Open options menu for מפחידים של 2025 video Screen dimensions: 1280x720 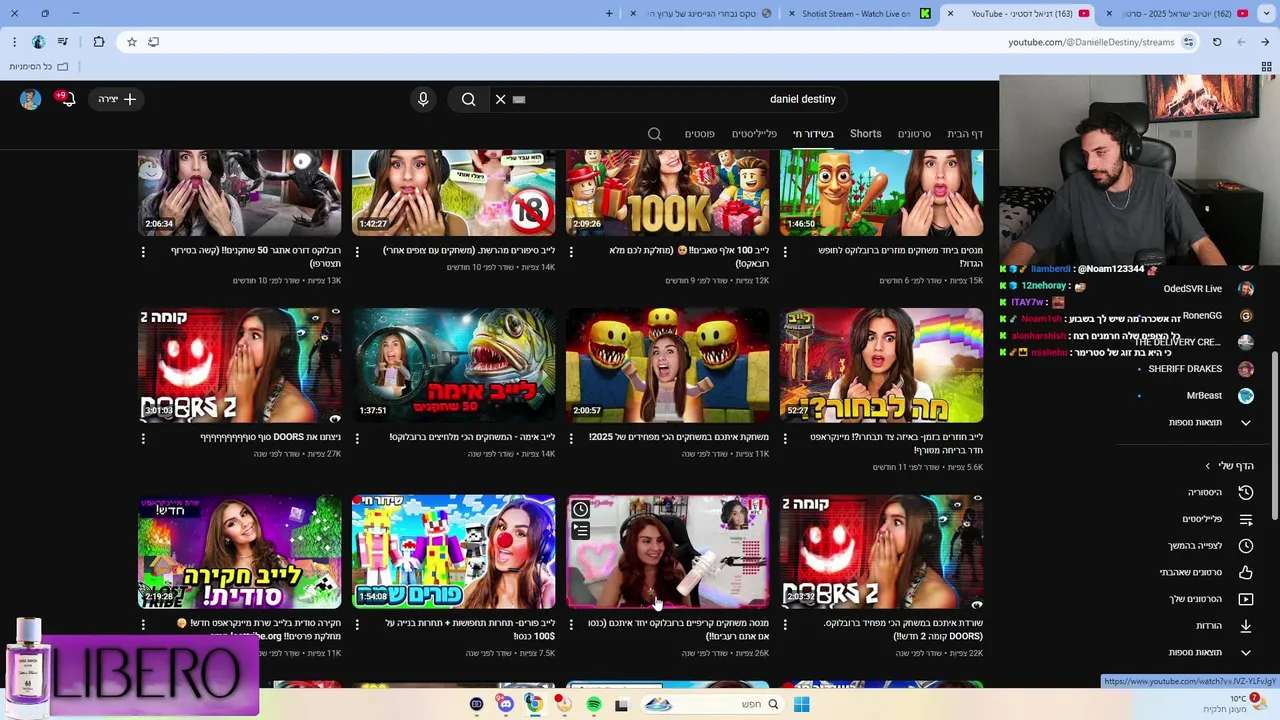(571, 438)
